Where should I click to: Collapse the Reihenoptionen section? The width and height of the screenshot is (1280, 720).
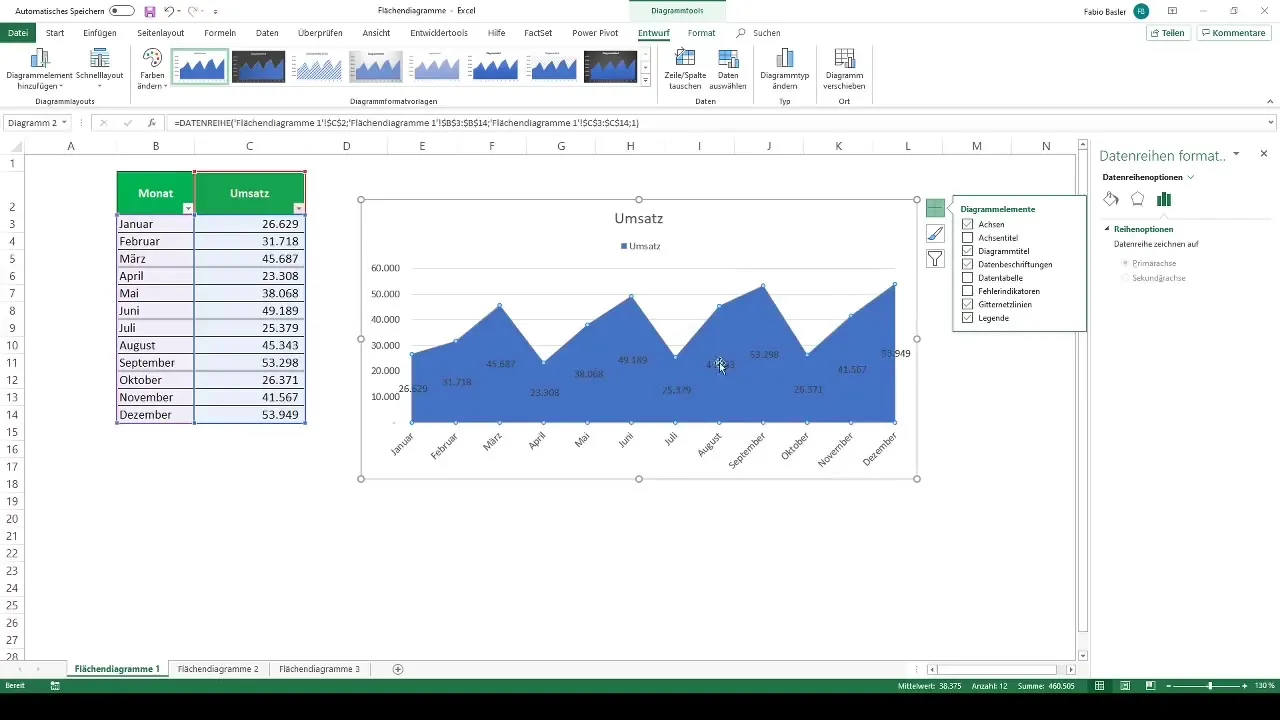[1107, 229]
